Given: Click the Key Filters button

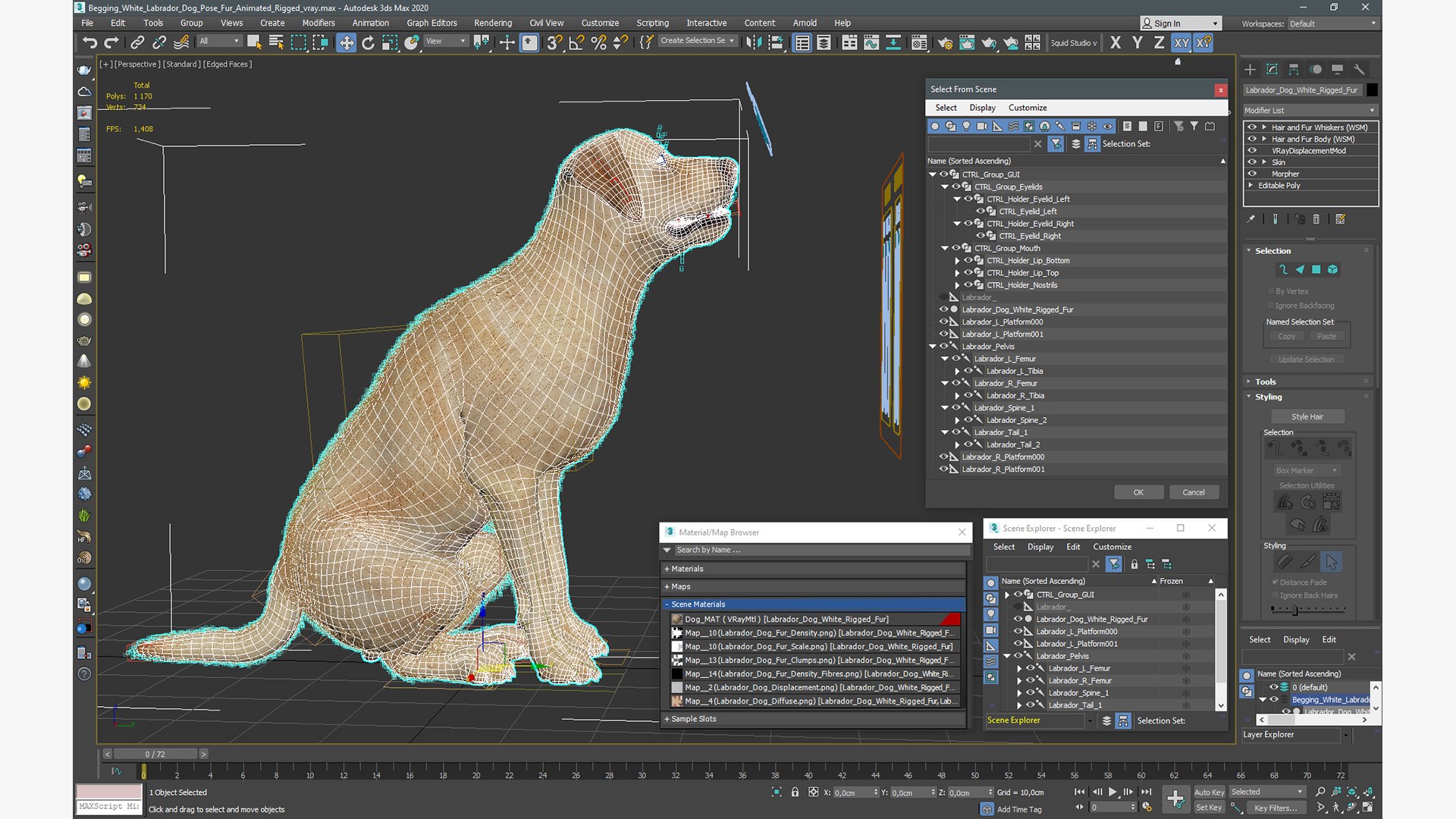Looking at the screenshot, I should 1276,808.
